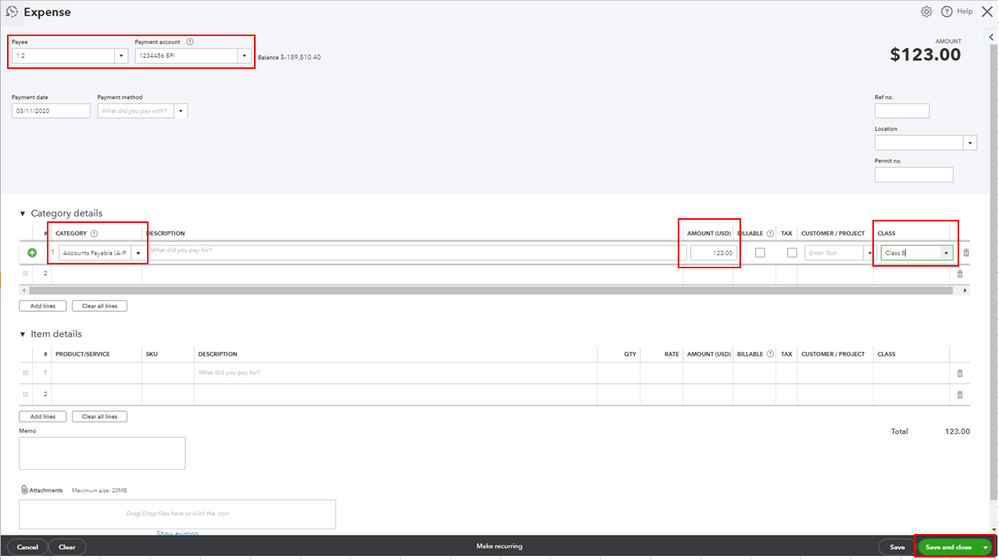The image size is (999, 560).
Task: Click the drag/drop files attachment area
Action: 177,513
